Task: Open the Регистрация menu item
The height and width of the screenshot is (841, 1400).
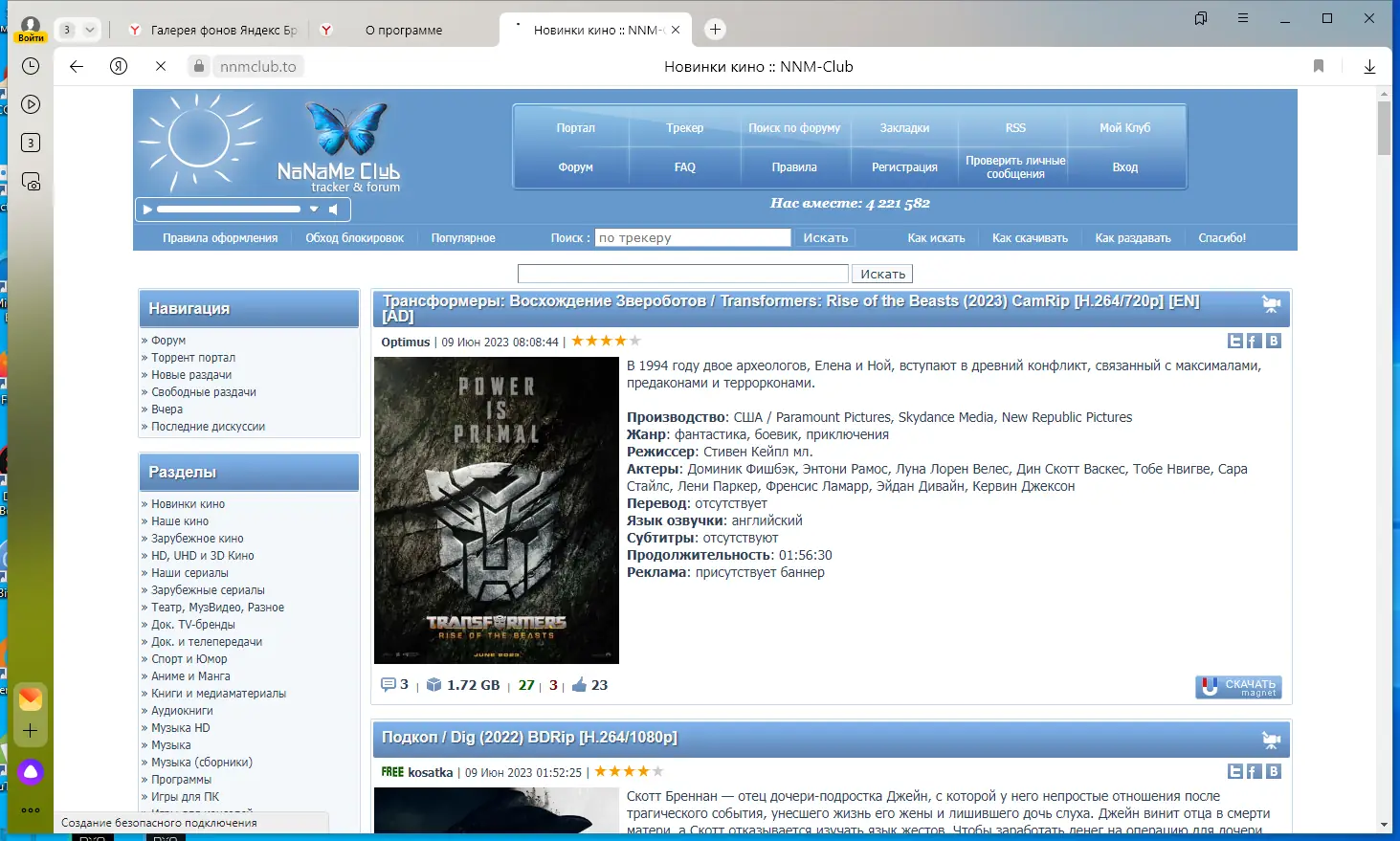Action: [x=904, y=167]
